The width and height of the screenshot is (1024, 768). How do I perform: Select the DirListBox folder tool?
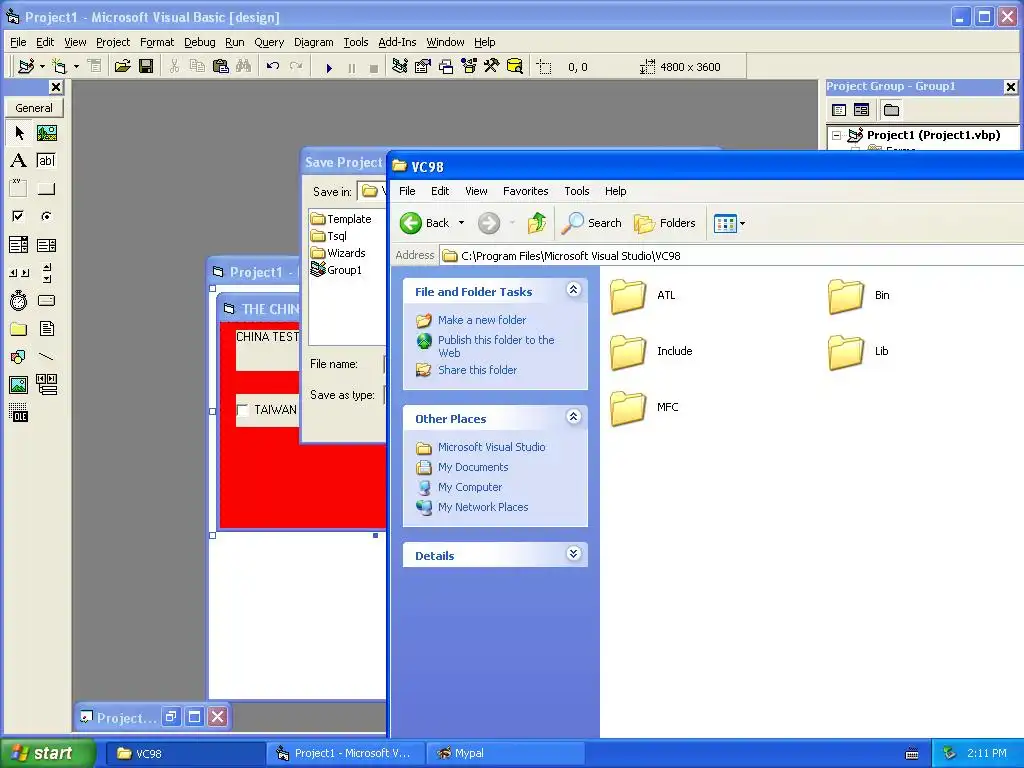tap(19, 328)
